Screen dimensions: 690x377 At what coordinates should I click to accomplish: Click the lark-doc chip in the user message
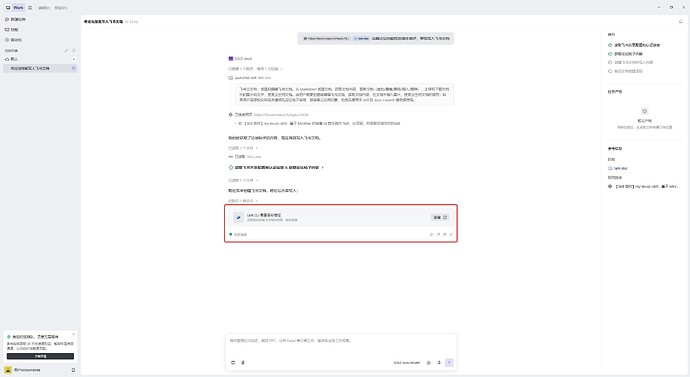(x=361, y=38)
